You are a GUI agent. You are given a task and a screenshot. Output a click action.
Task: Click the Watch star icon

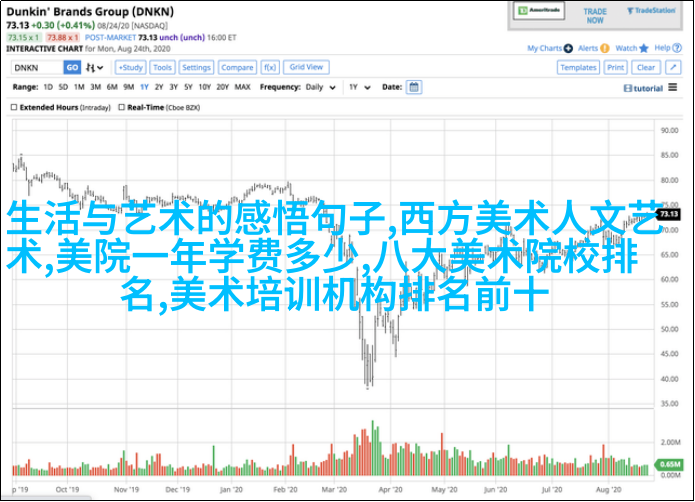tap(644, 48)
